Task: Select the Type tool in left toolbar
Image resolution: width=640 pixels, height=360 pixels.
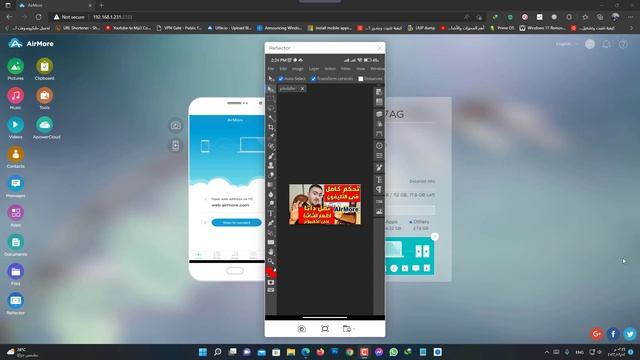Action: pyautogui.click(x=271, y=213)
